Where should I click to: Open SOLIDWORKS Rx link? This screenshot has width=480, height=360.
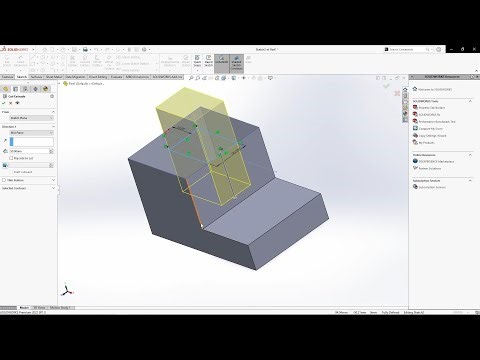tap(429, 115)
